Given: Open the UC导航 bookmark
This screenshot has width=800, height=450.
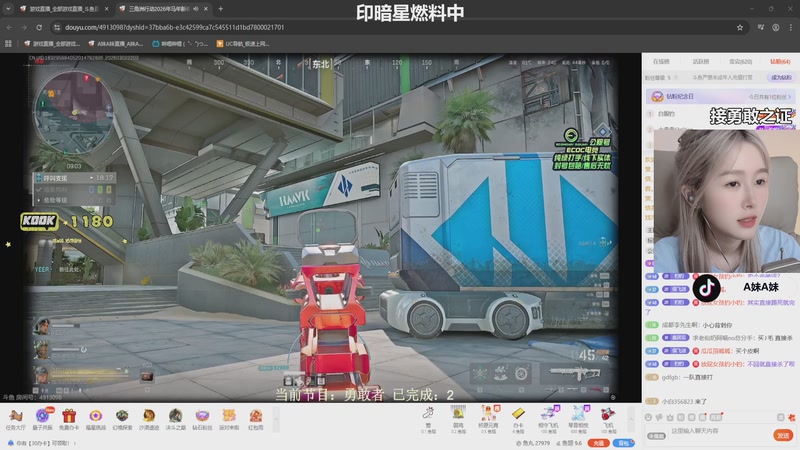Looking at the screenshot, I should tap(243, 44).
